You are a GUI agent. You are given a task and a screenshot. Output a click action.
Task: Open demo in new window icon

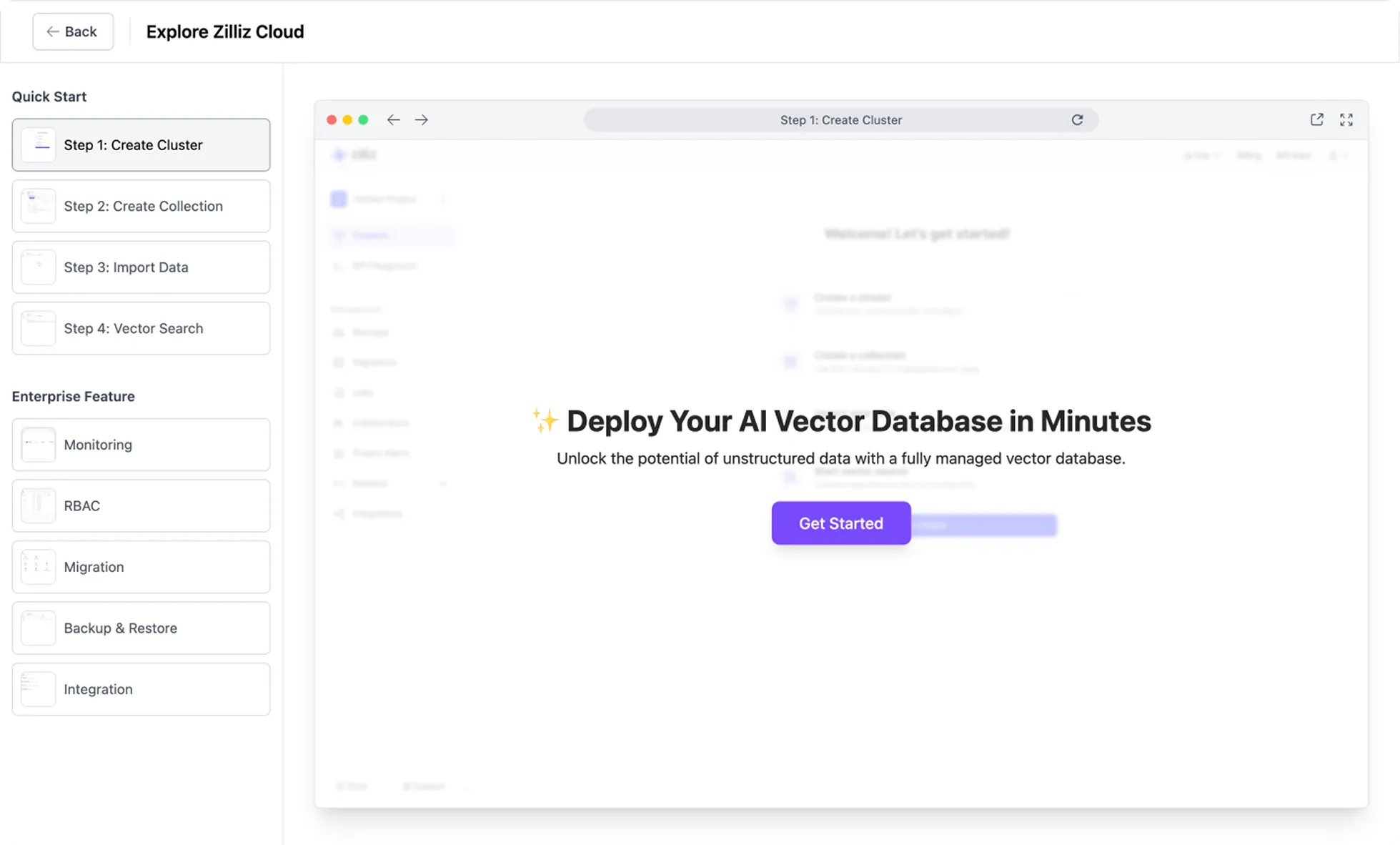1316,120
